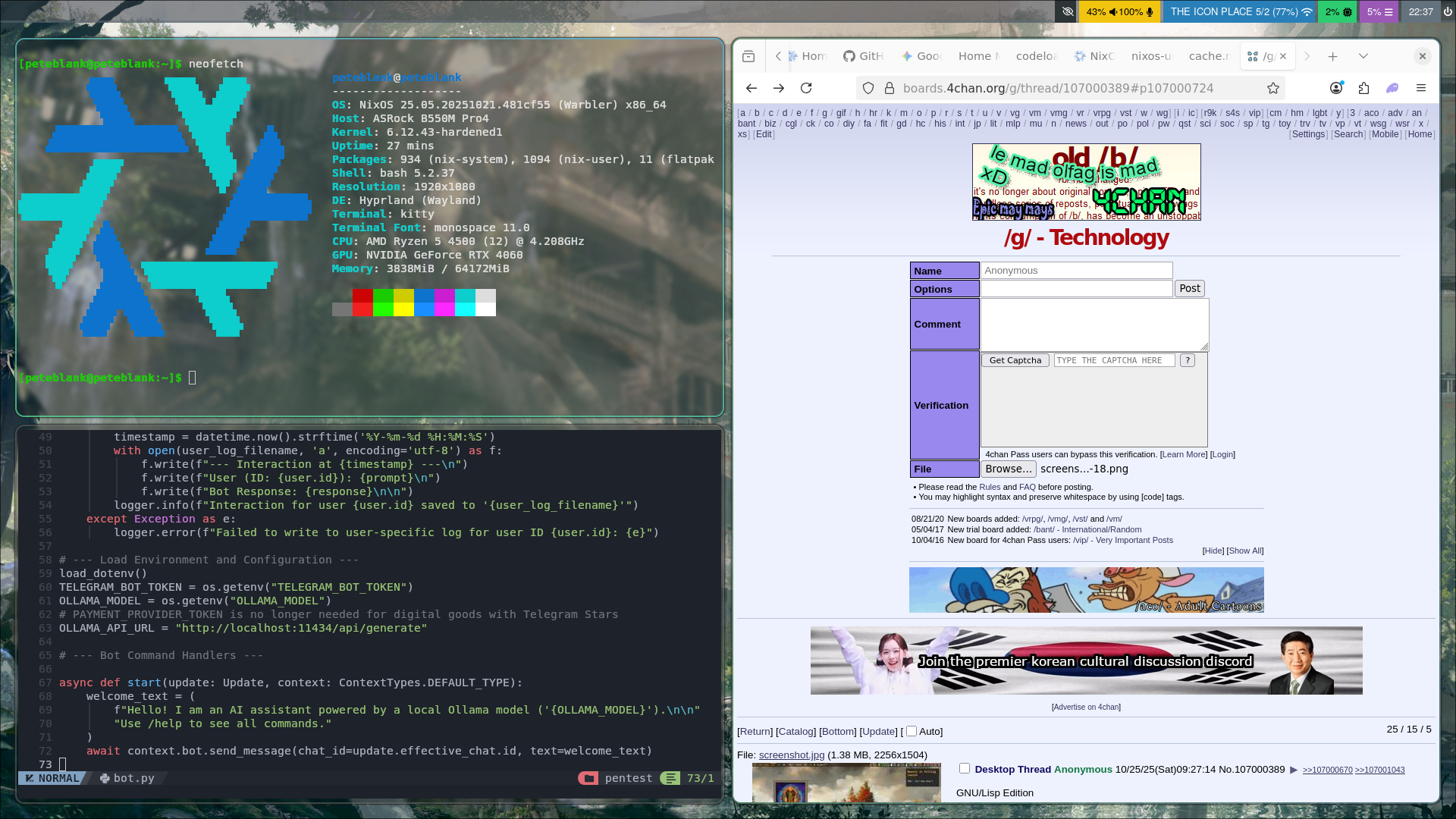Click the tracking protection shield icon
Screen dimensions: 1456x819
(x=869, y=88)
